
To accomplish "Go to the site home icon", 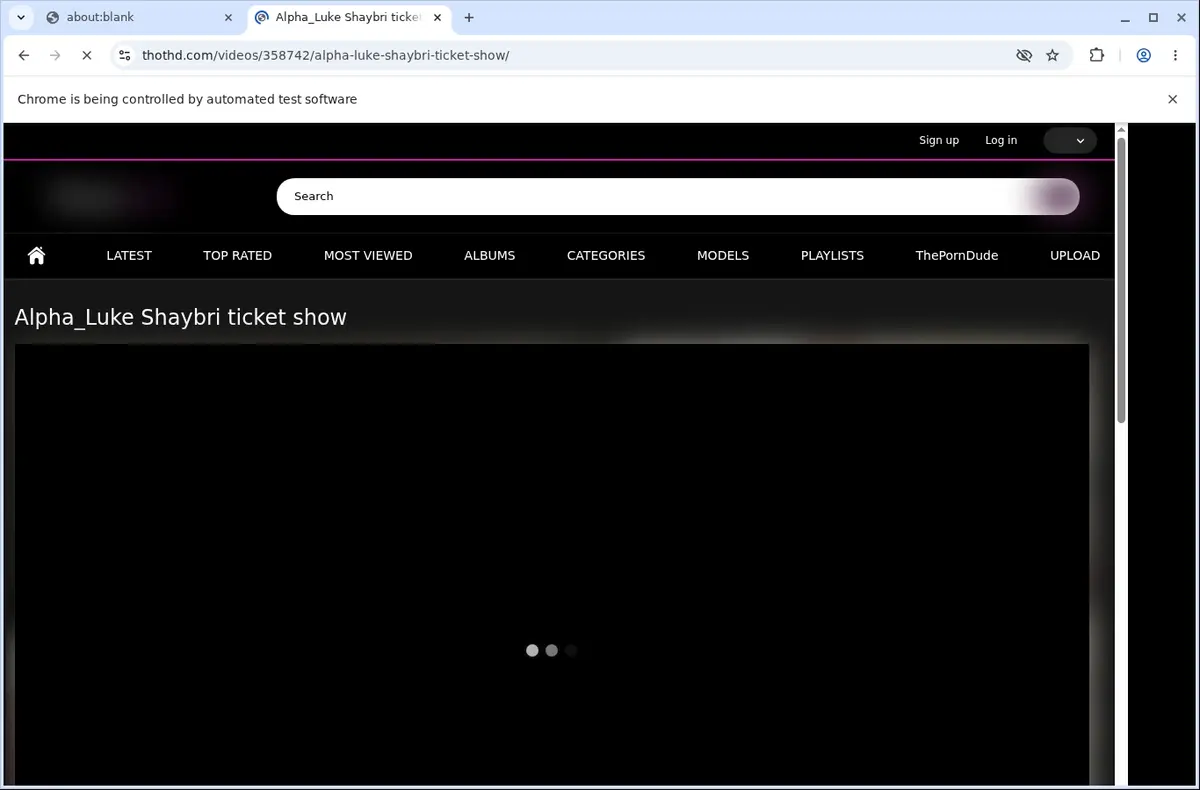I will click(x=37, y=255).
